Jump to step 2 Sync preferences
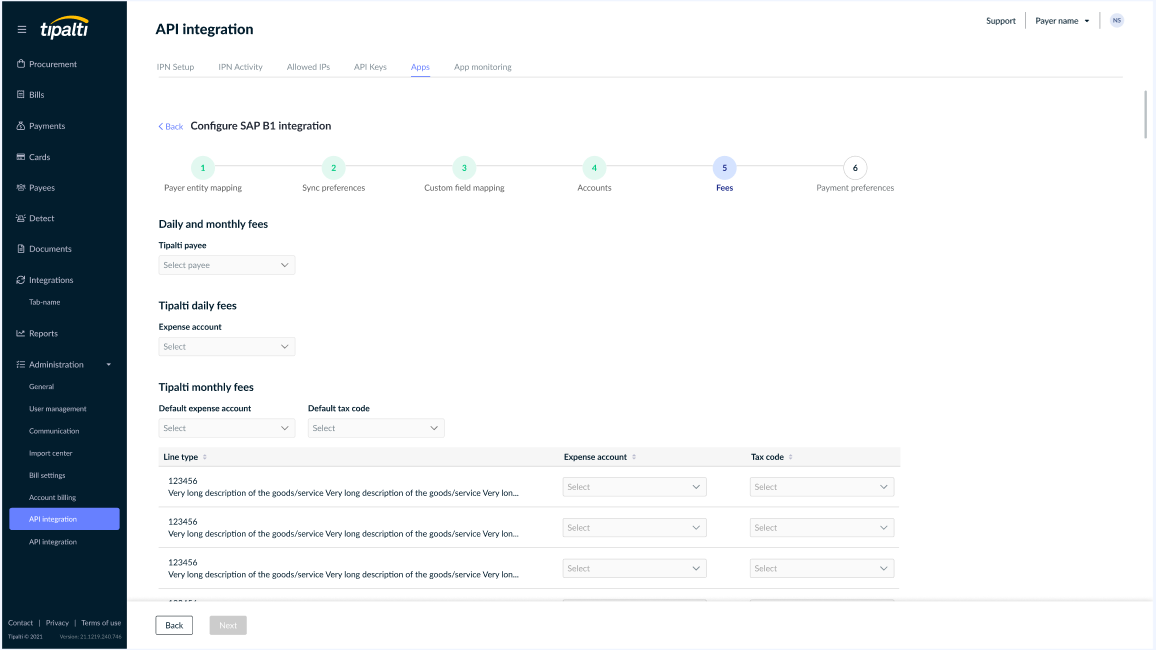Screen dimensions: 1156x650 [x=334, y=168]
